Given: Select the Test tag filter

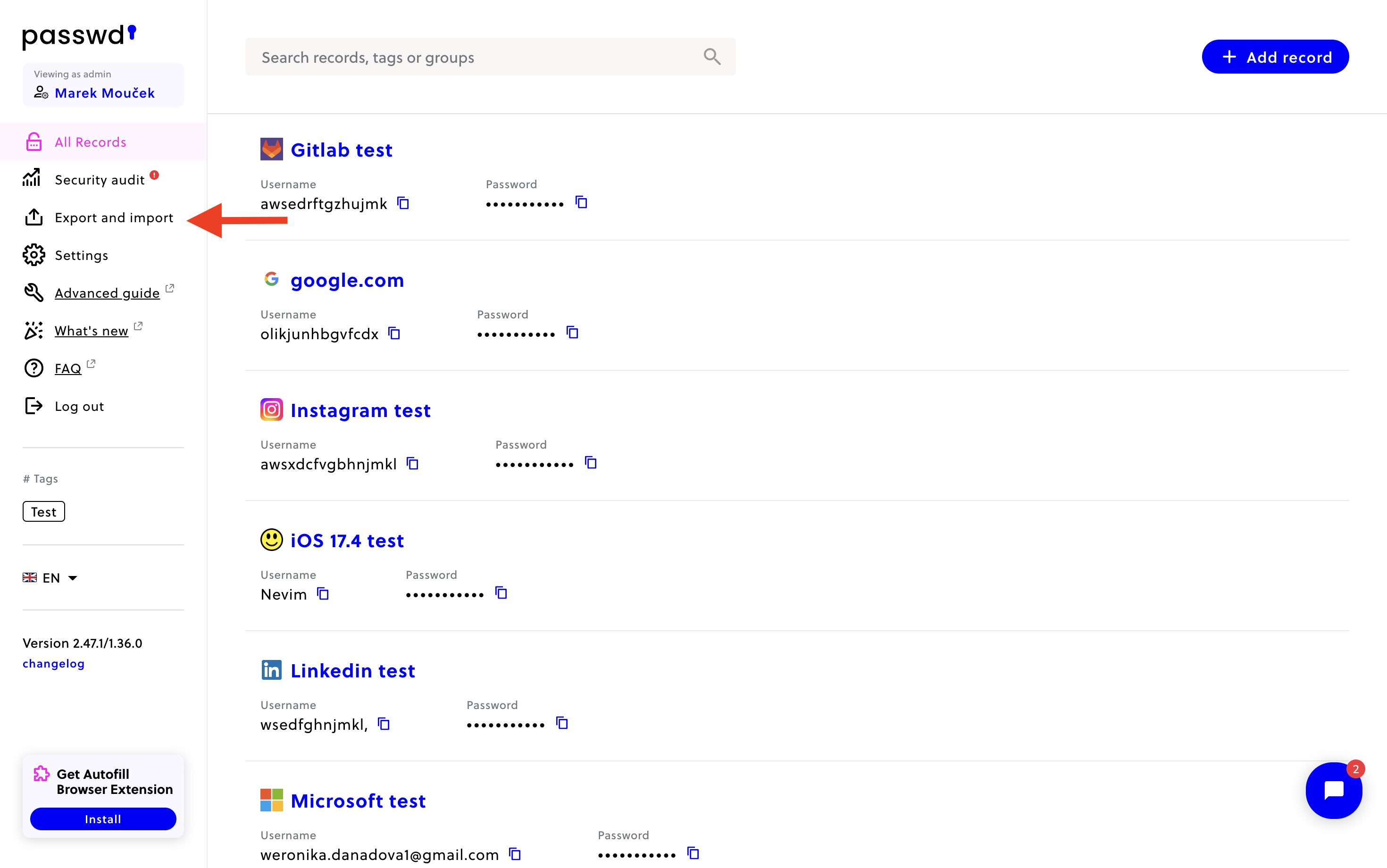Looking at the screenshot, I should (43, 511).
